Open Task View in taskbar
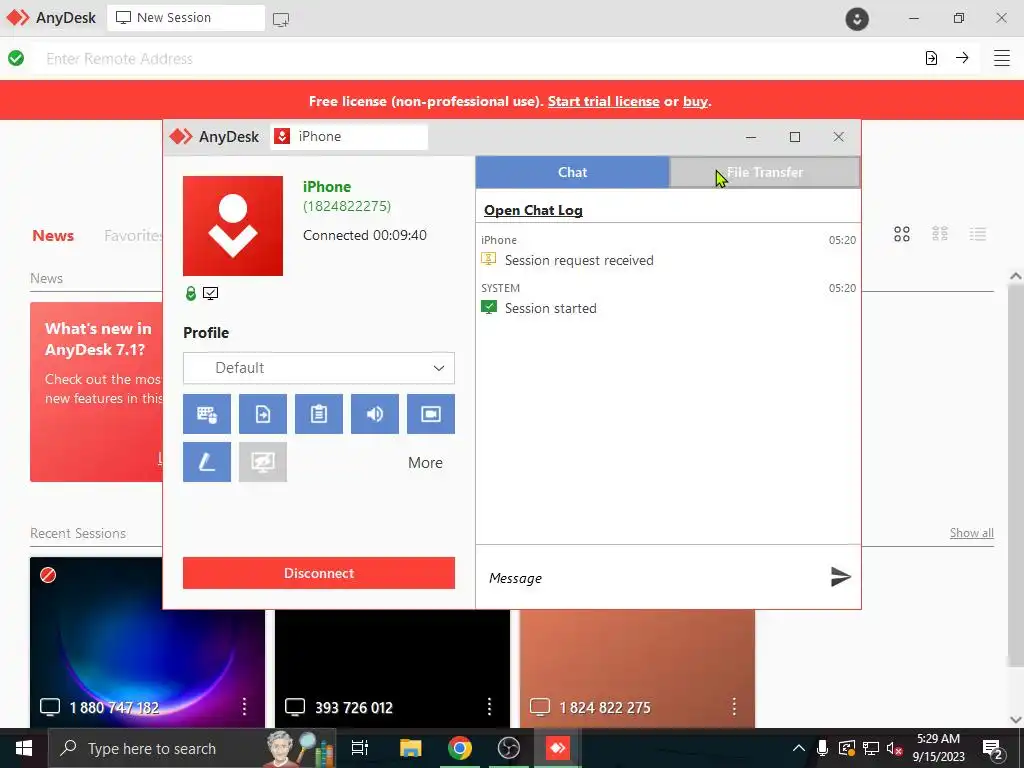1024x768 pixels. pyautogui.click(x=360, y=748)
